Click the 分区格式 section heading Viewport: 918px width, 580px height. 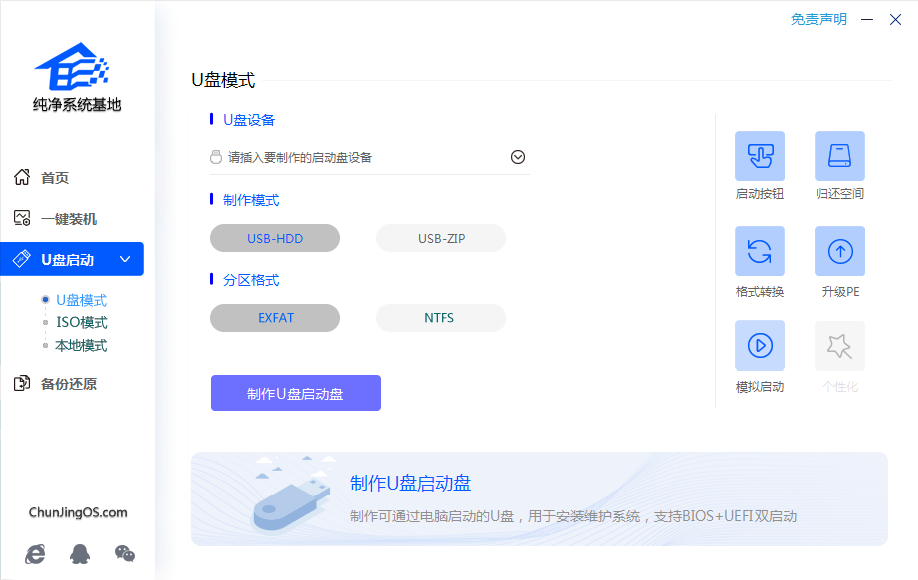click(x=251, y=280)
